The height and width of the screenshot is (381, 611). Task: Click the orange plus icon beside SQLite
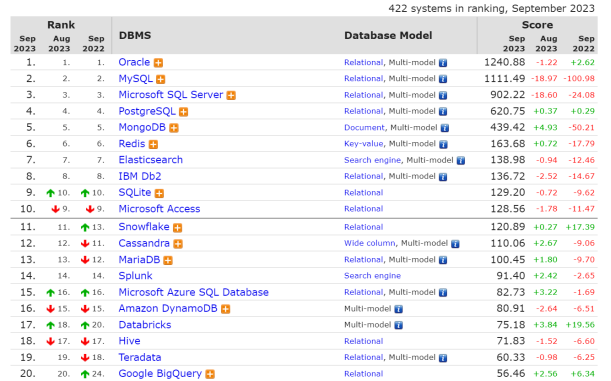[x=159, y=193]
